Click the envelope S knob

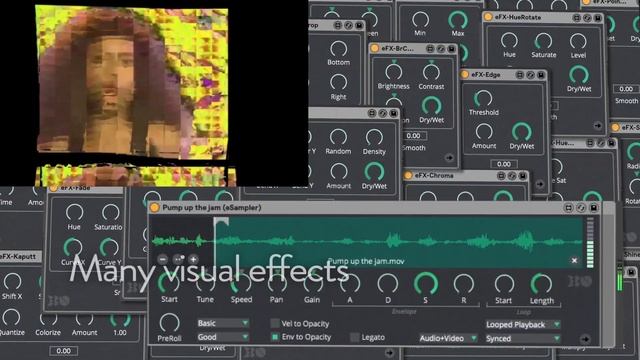(x=426, y=283)
